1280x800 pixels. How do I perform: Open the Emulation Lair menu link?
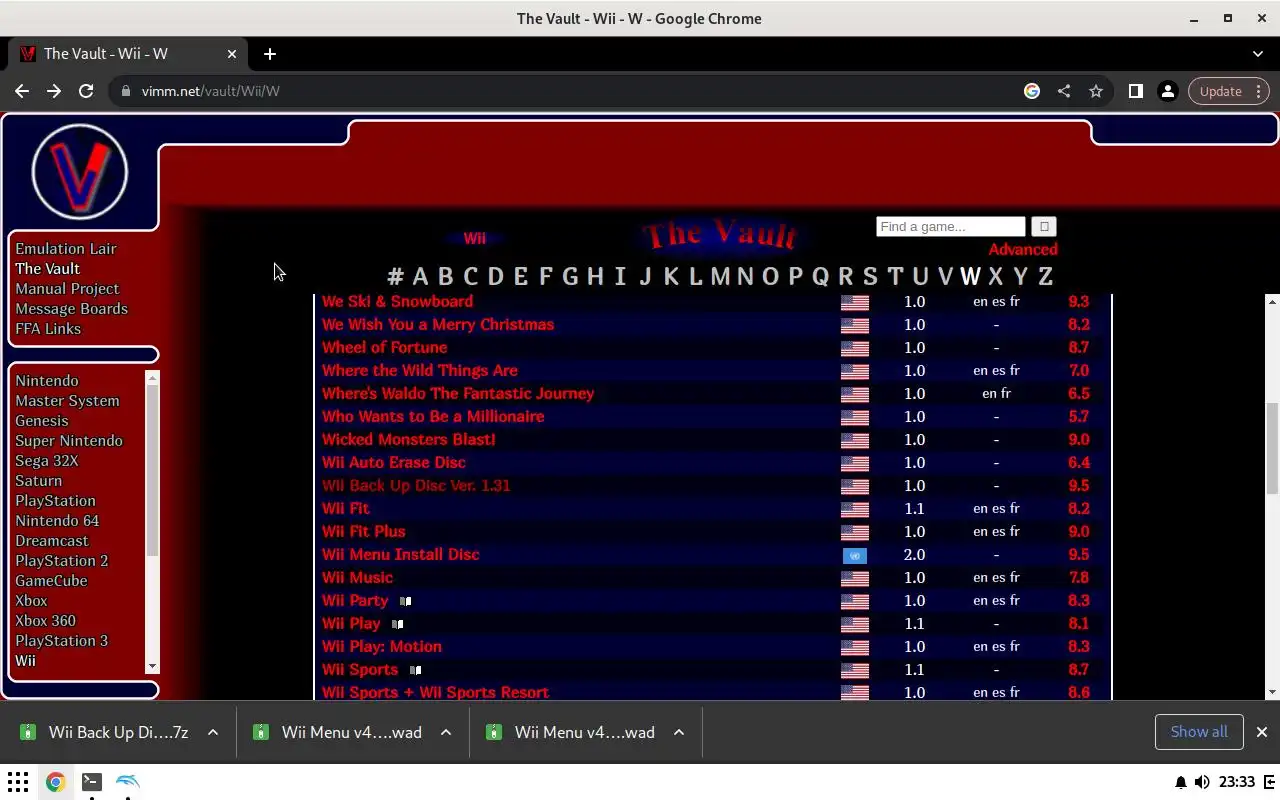(x=66, y=249)
